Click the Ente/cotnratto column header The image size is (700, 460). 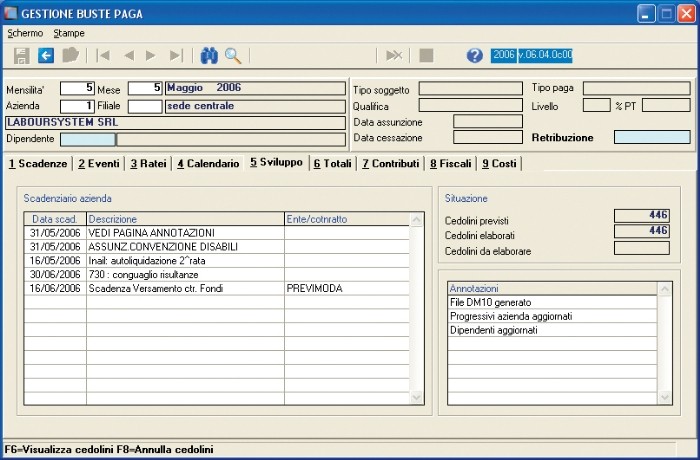pos(347,219)
